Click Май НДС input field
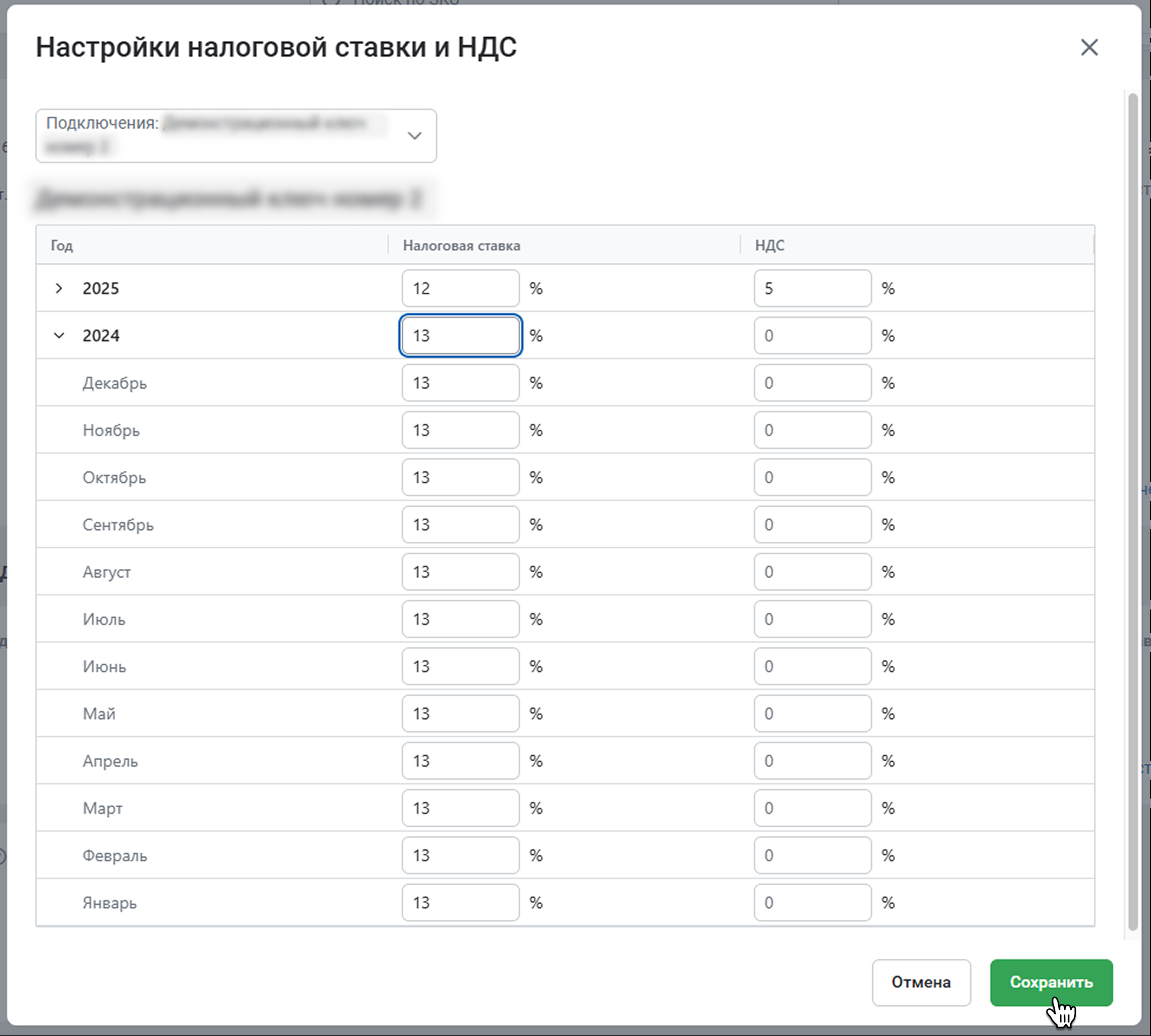The image size is (1151, 1036). pyautogui.click(x=812, y=714)
